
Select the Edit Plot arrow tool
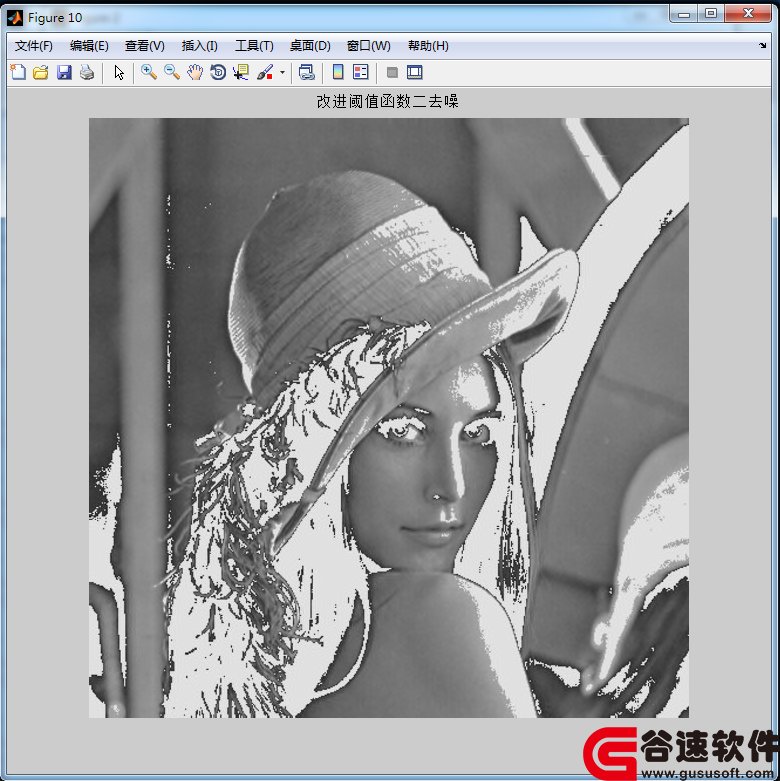tap(119, 72)
